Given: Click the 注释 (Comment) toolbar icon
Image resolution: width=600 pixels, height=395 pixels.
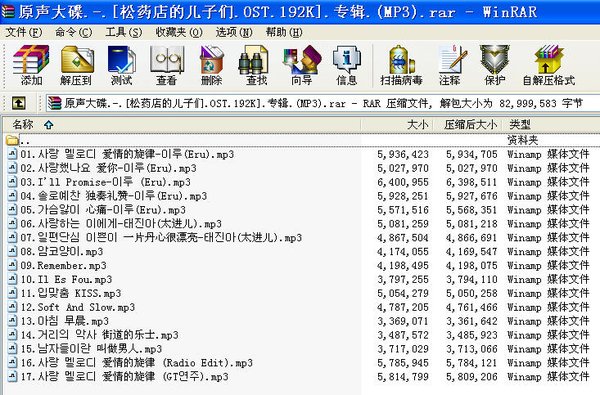Looking at the screenshot, I should click(x=450, y=65).
